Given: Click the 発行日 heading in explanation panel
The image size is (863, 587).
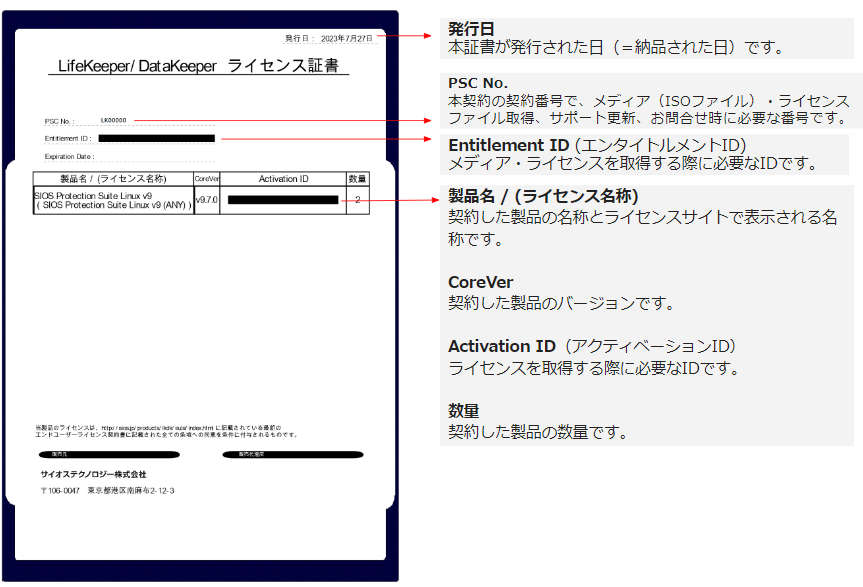Looking at the screenshot, I should tap(471, 29).
